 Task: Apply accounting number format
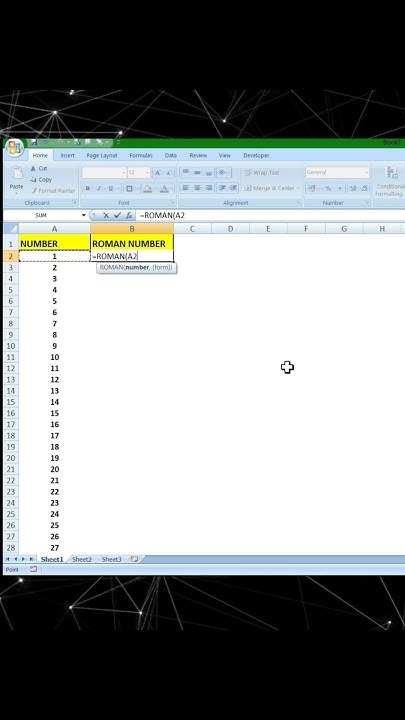[311, 188]
